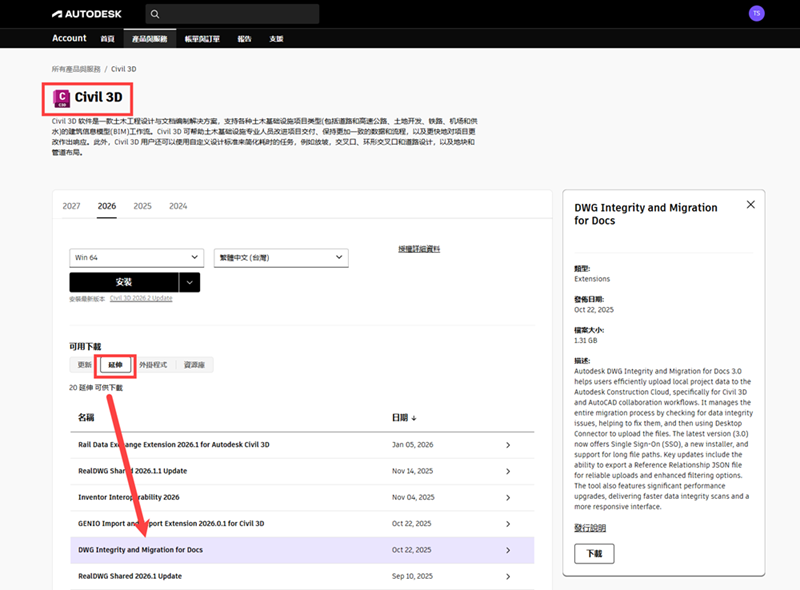Close the DWG Integrity details panel
The image size is (800, 590).
coord(751,205)
